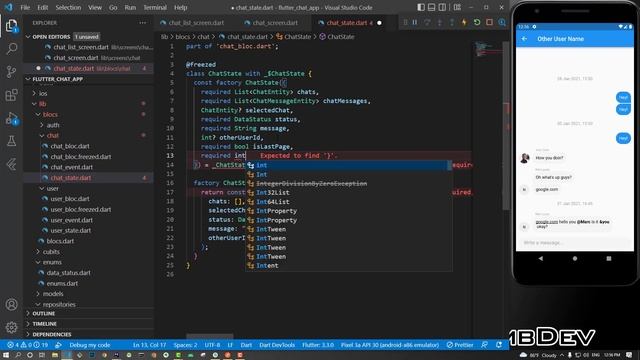Click Debug my code in status bar
This screenshot has width=640, height=360.
pos(89,345)
